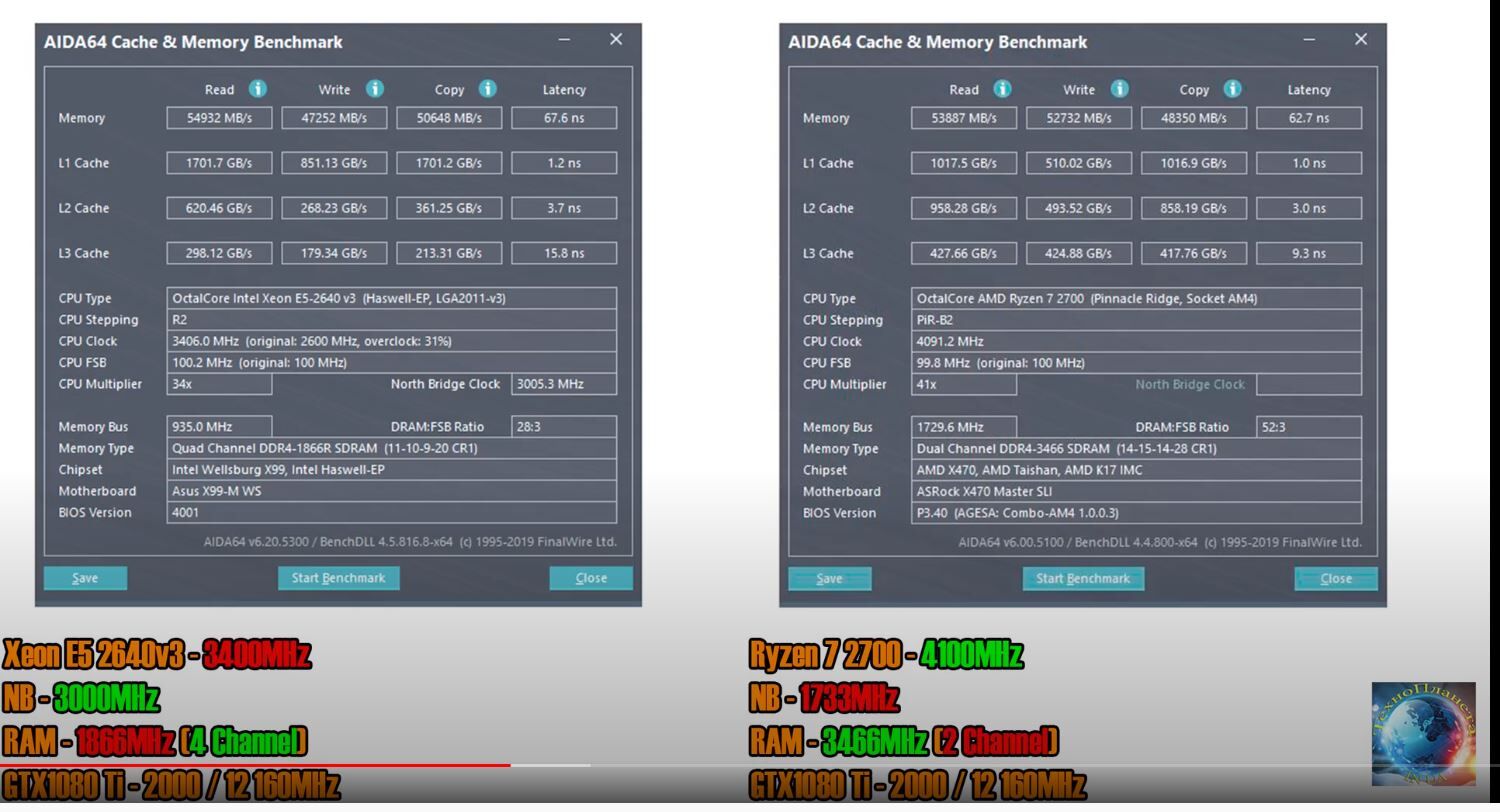Select L2 read value 958.28 GB/s
The height and width of the screenshot is (812, 1500).
(964, 208)
